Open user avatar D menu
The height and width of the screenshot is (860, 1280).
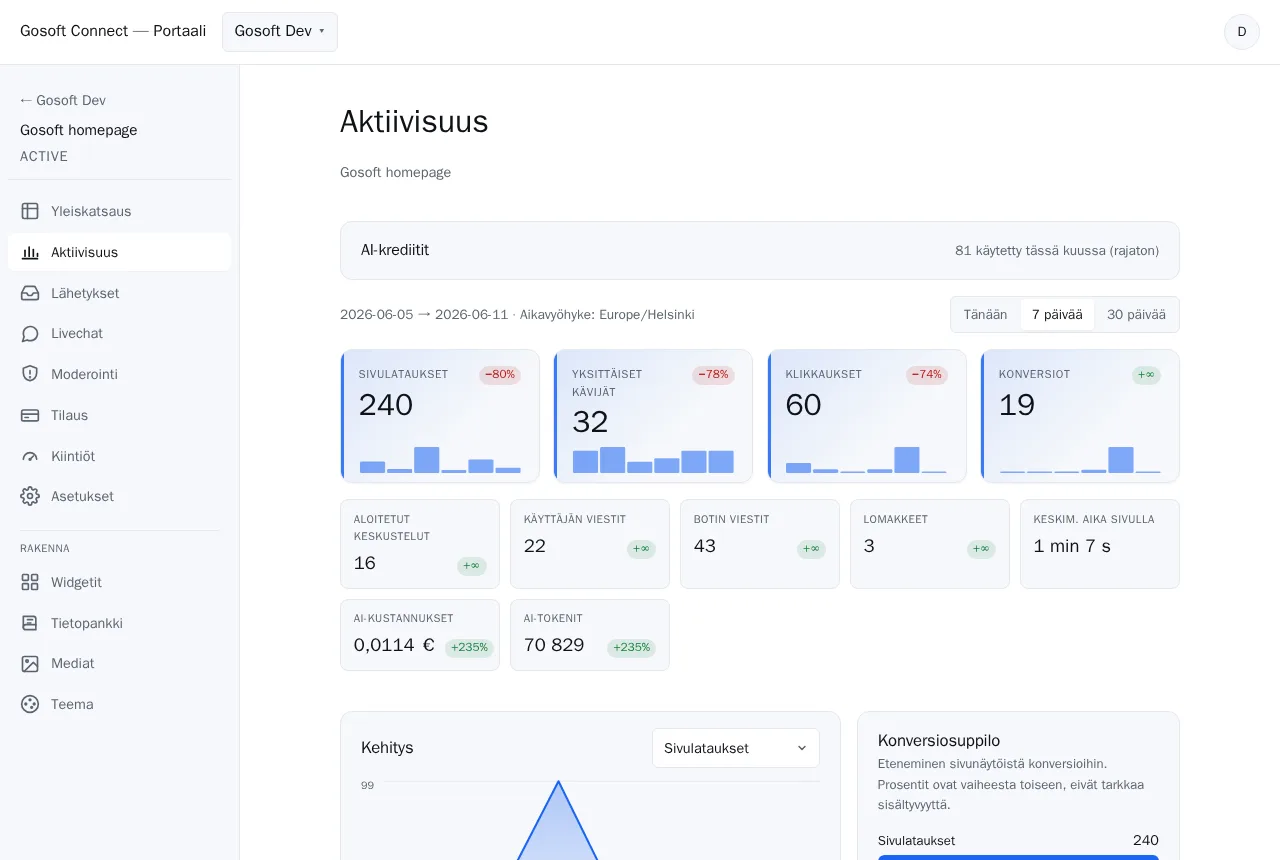click(x=1242, y=32)
